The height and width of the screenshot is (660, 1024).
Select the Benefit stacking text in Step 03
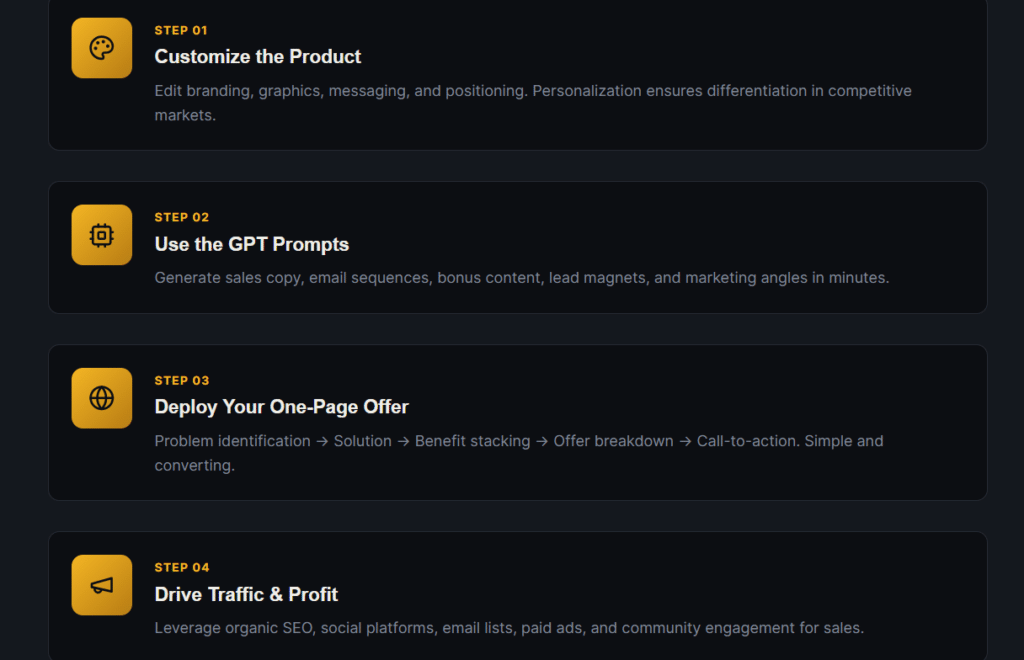point(472,441)
